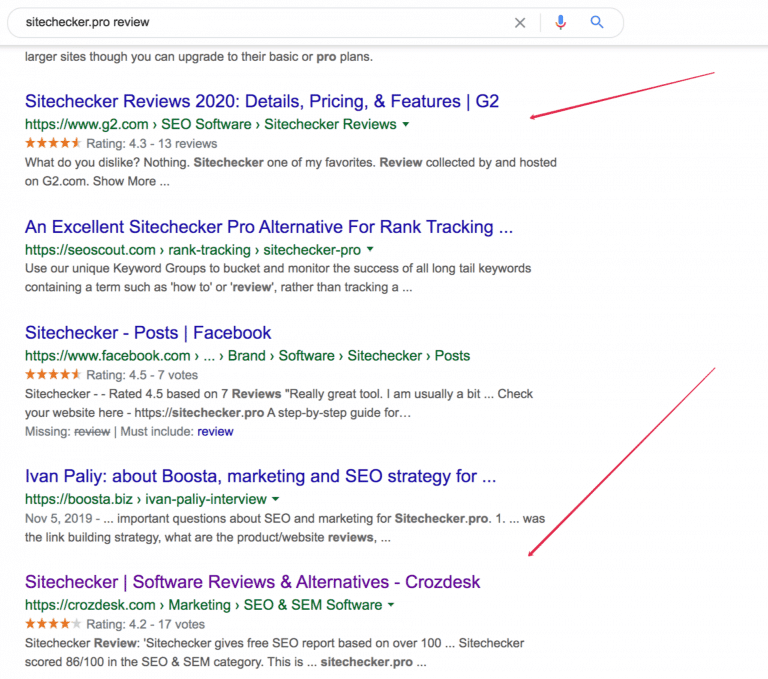Click the star rating of the Crozdesk result
Viewport: 768px width, 679px height.
tap(52, 624)
